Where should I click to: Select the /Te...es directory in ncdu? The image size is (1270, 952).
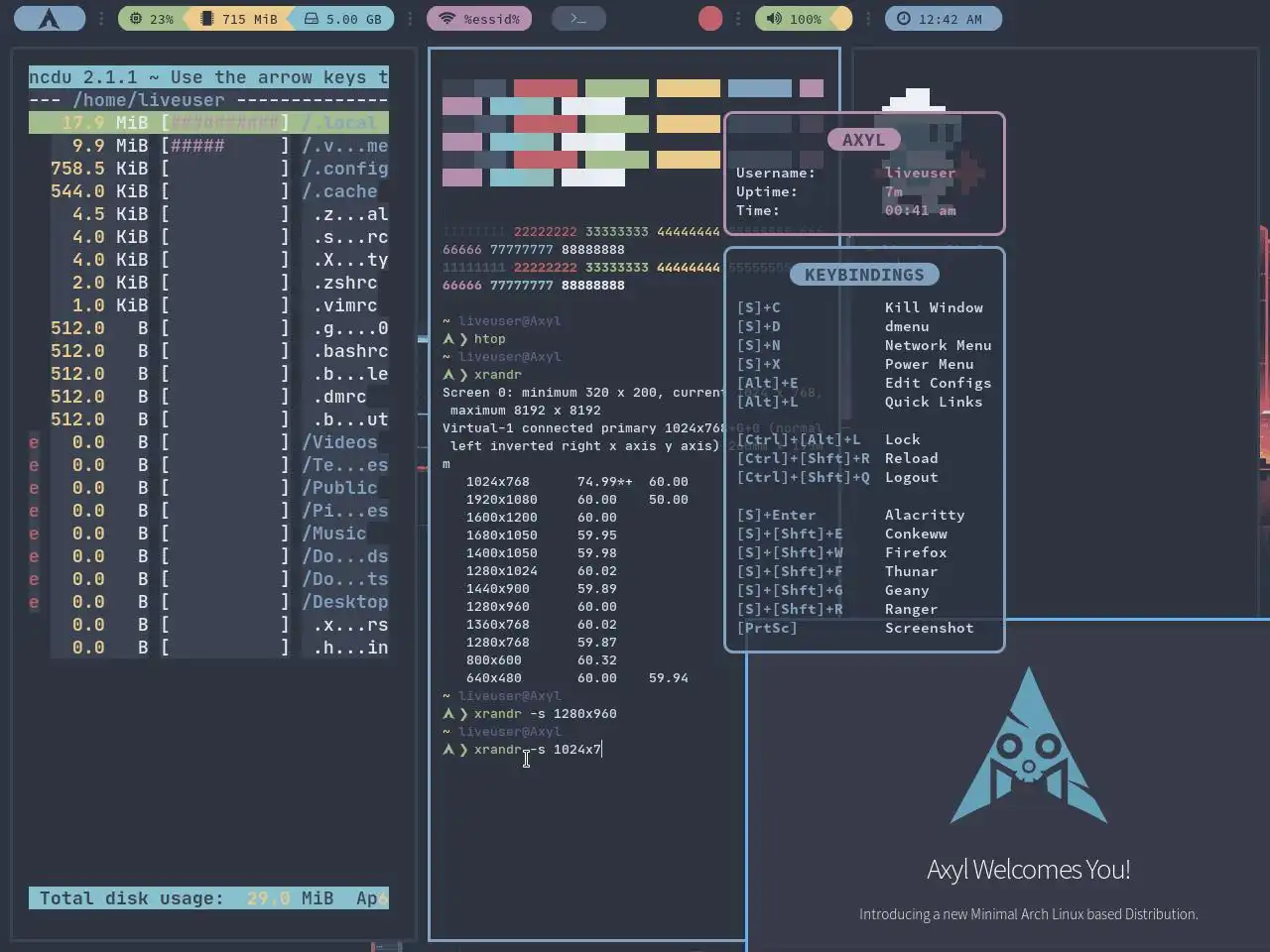208,465
